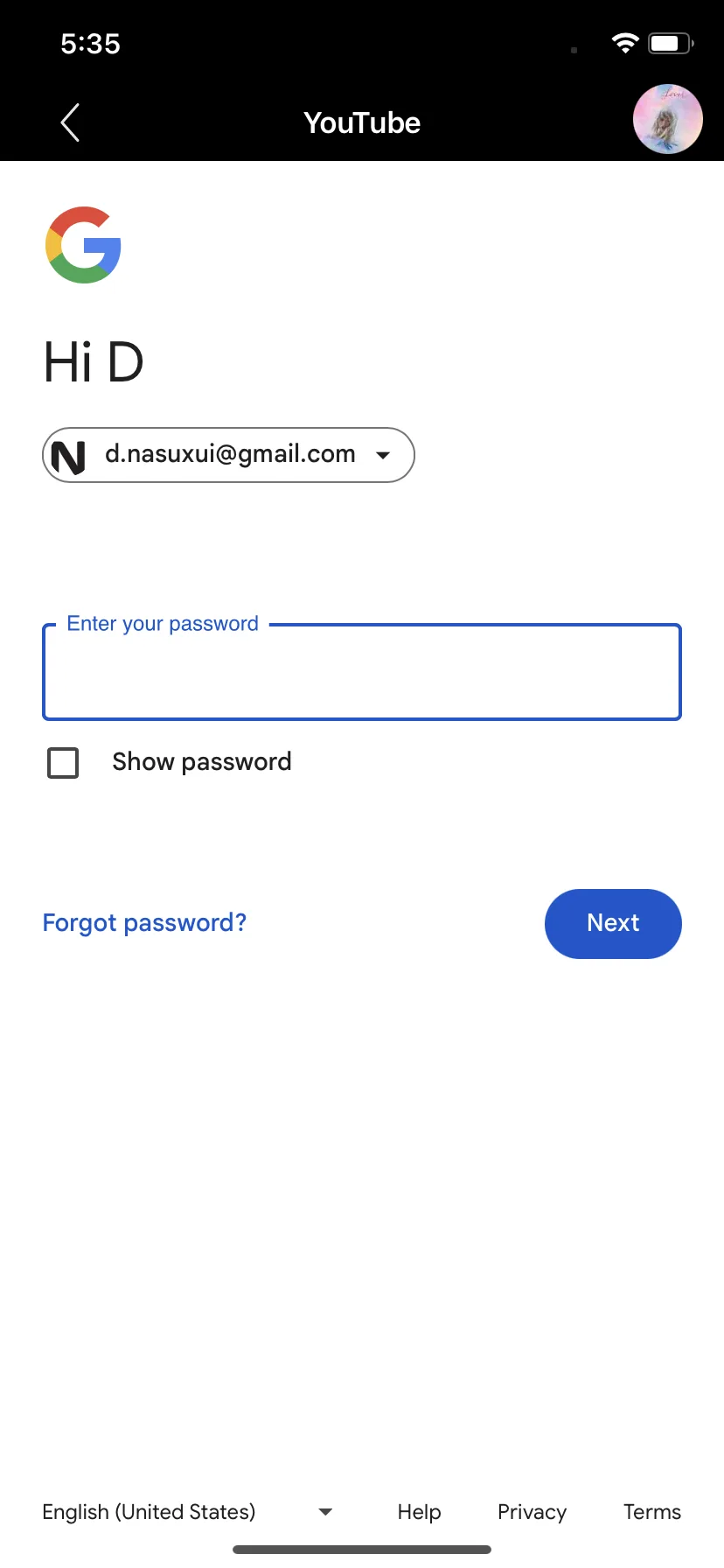This screenshot has width=724, height=1568.
Task: Click the 'Show password' label text
Action: tap(202, 762)
